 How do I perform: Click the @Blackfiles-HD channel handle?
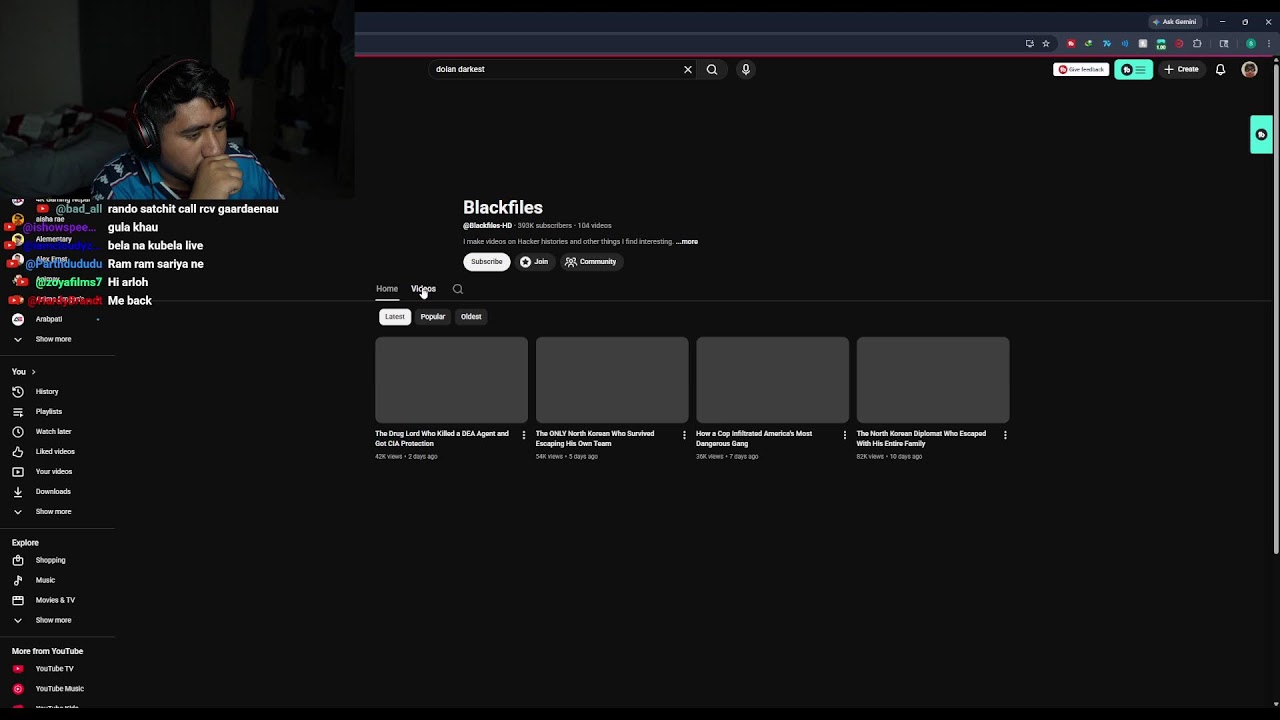(x=487, y=226)
